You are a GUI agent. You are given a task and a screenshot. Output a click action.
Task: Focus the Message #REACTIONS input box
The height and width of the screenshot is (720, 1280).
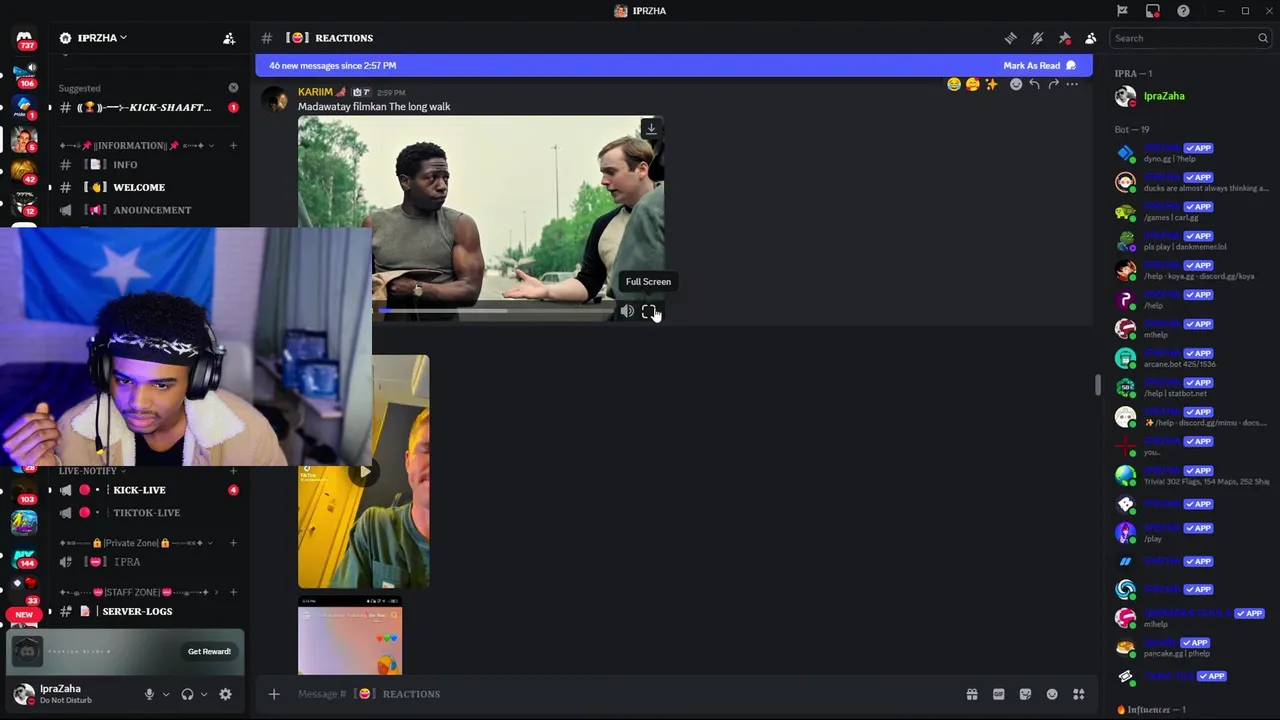point(620,694)
